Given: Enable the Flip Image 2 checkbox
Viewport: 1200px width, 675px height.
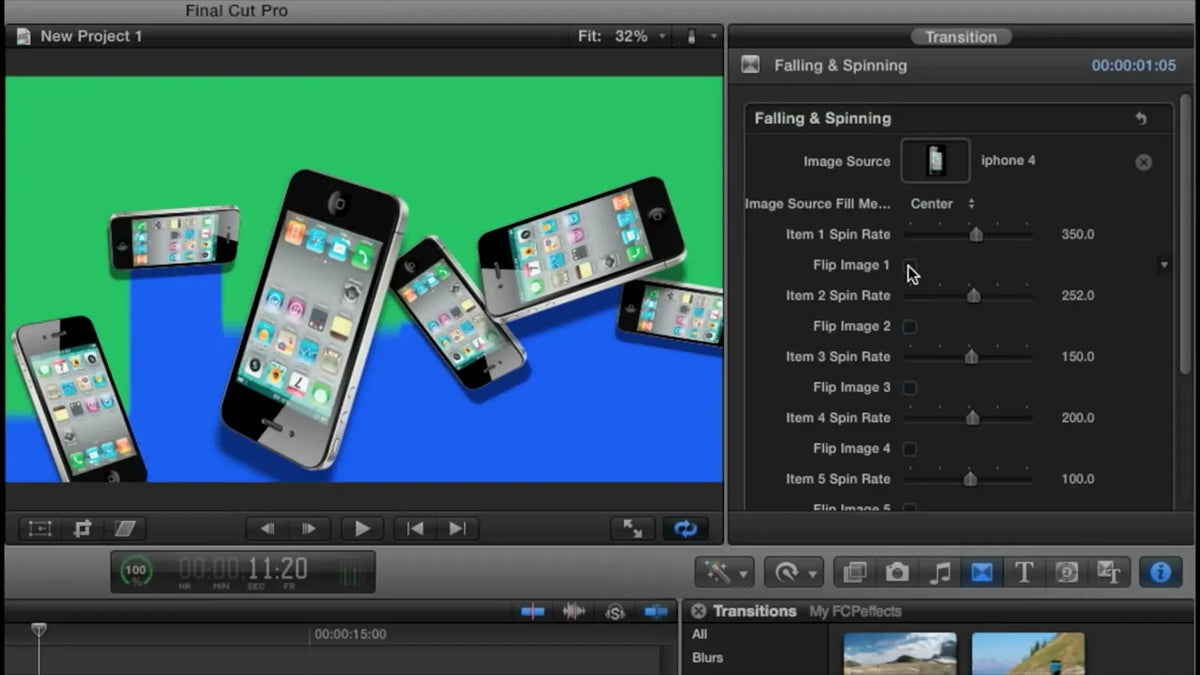Looking at the screenshot, I should [x=910, y=326].
